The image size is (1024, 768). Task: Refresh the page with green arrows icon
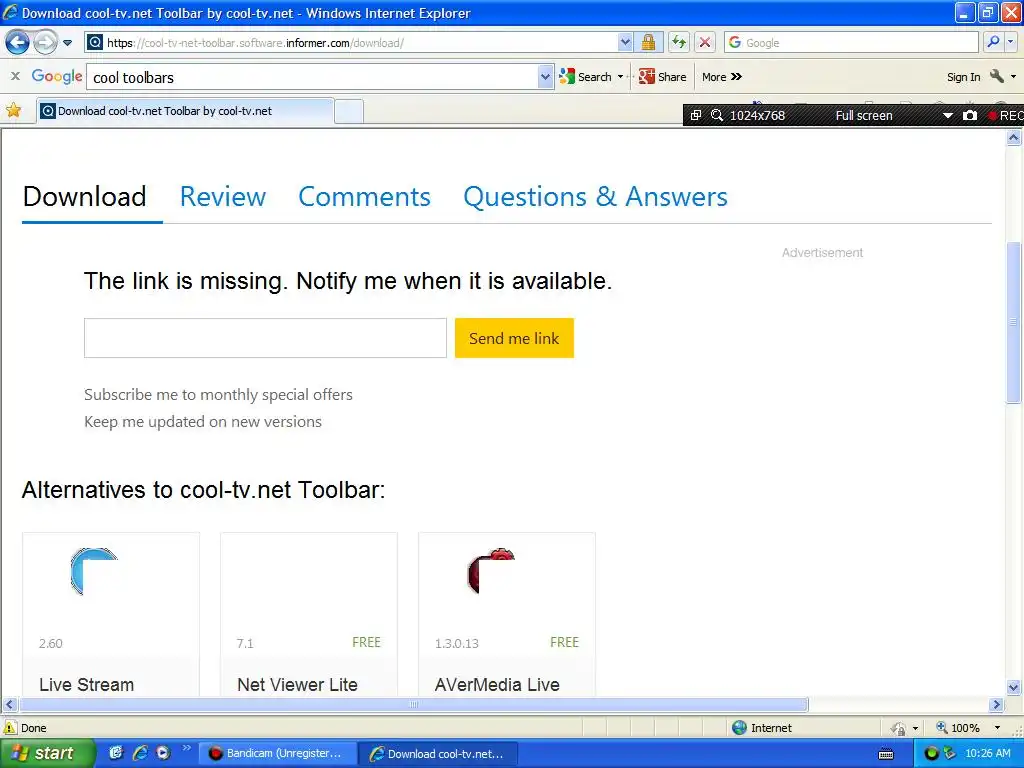click(679, 43)
